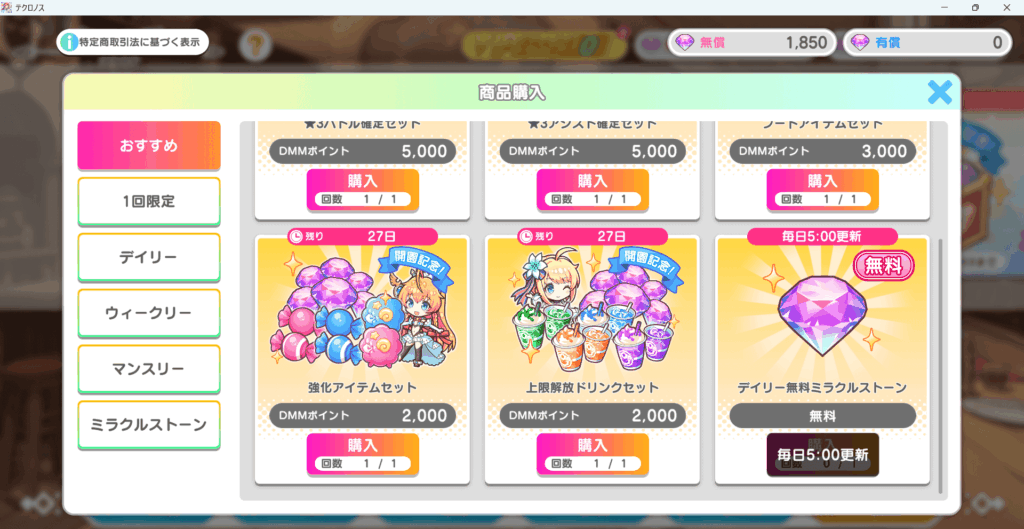Viewport: 1024px width, 529px height.
Task: Purchase the 上限解放ドリンクセット
Action: (592, 454)
